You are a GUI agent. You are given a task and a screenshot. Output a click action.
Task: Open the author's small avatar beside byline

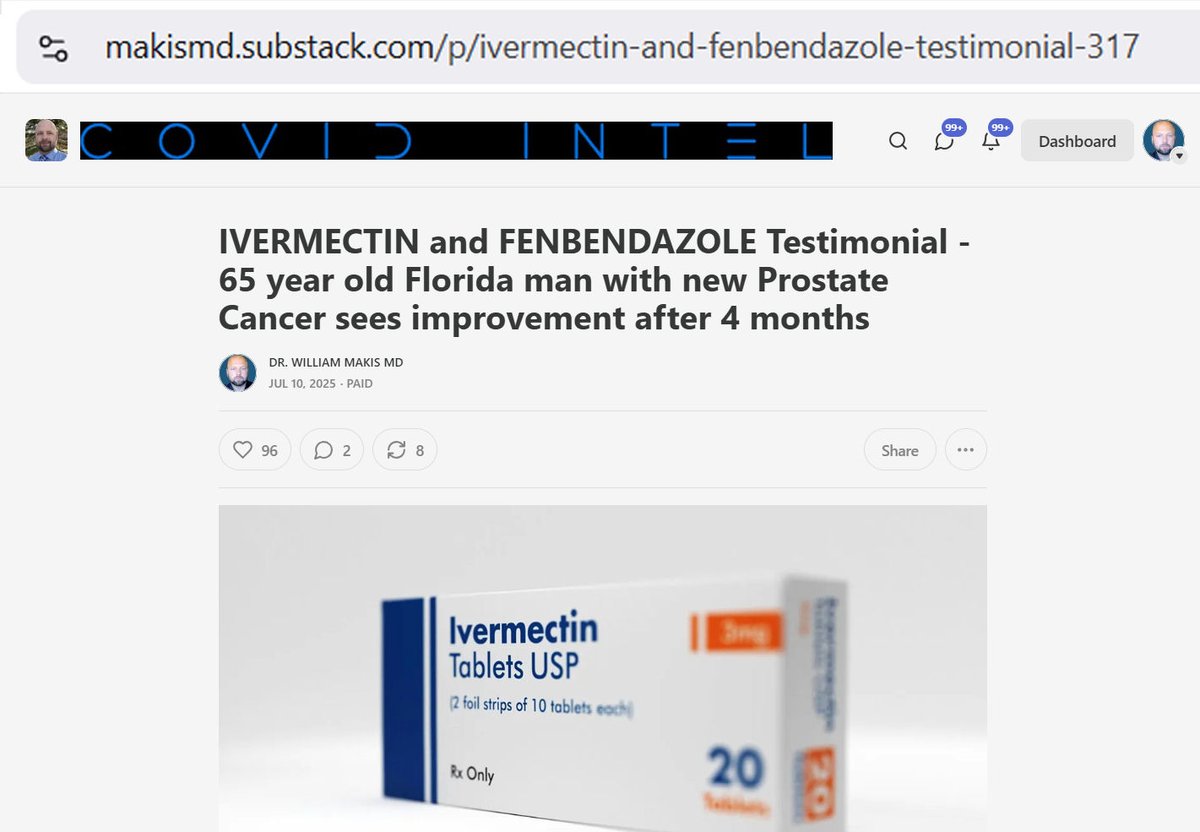[x=238, y=373]
